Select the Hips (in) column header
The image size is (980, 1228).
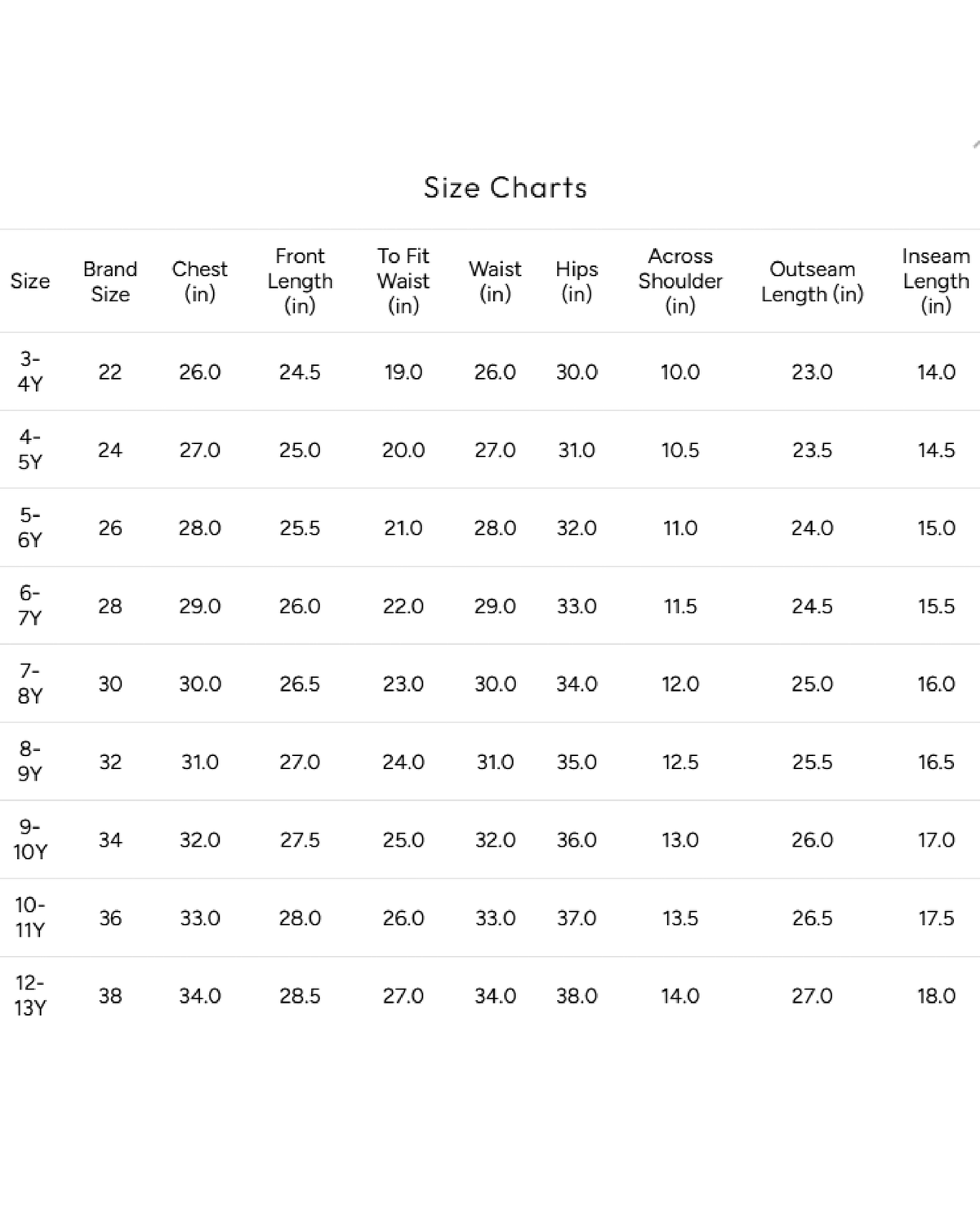point(577,281)
